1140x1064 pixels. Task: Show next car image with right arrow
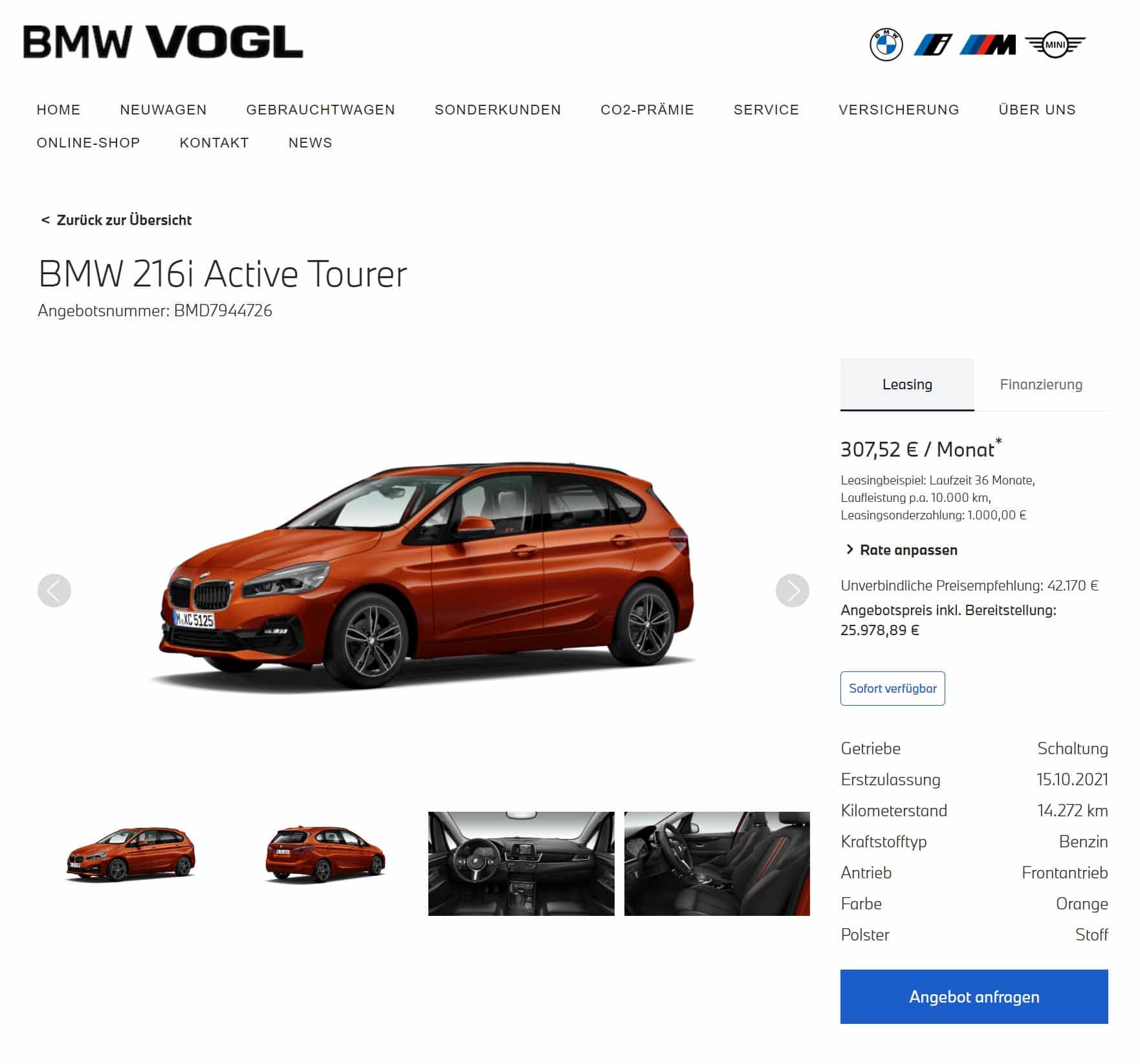point(792,590)
